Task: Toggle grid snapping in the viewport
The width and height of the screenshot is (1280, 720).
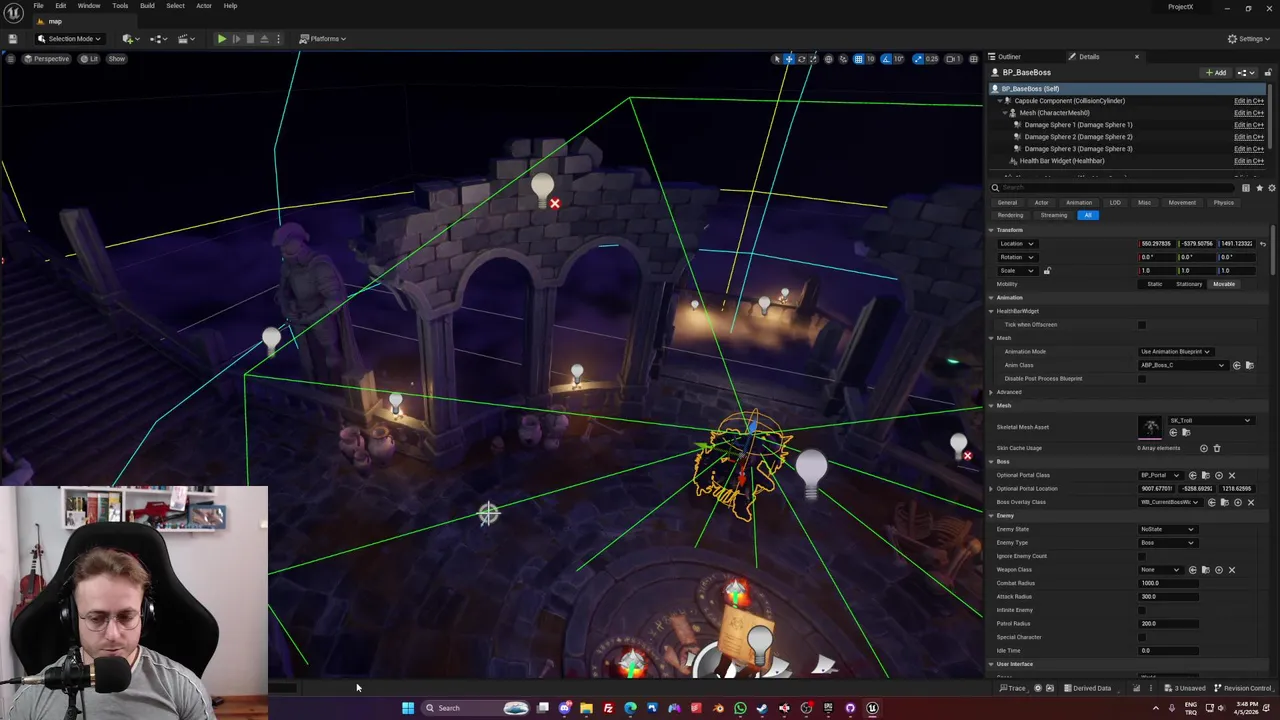Action: [858, 59]
